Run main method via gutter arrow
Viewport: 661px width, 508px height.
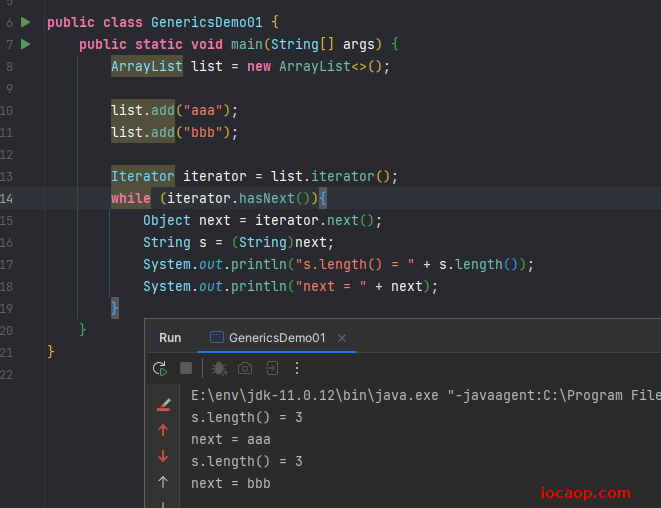[26, 44]
